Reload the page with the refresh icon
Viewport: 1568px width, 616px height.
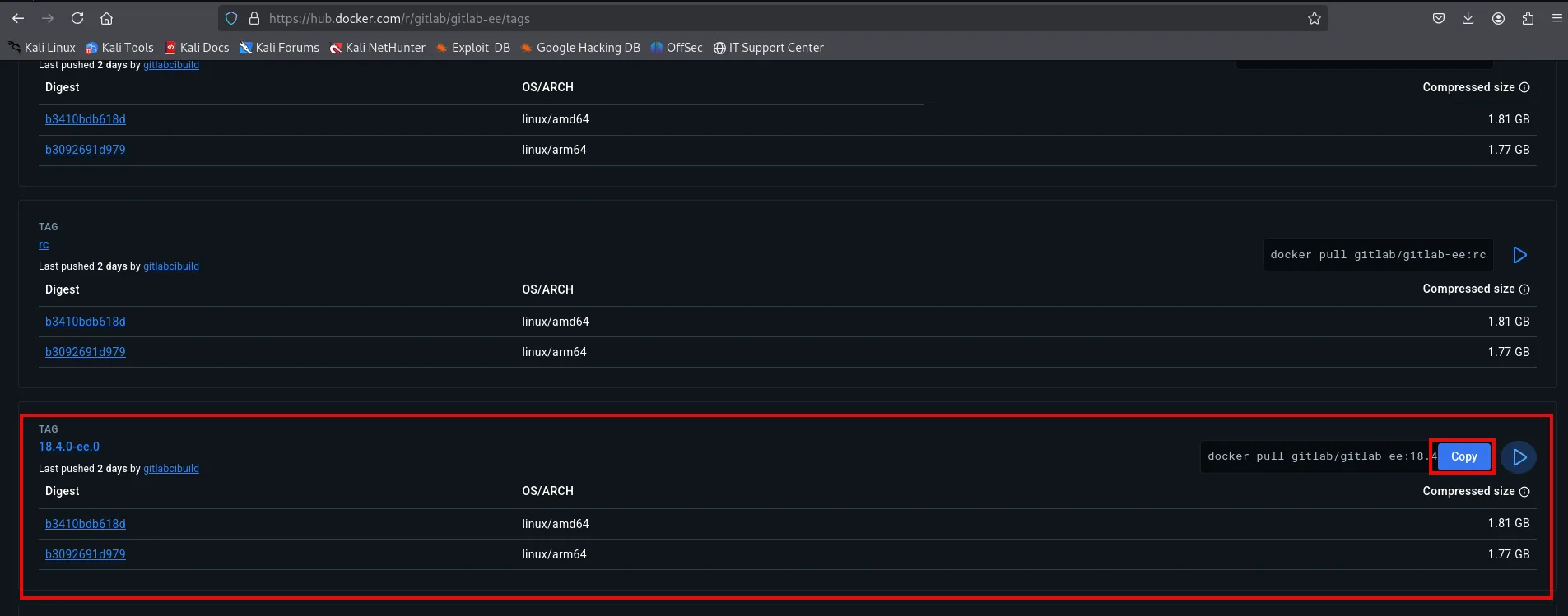tap(77, 18)
